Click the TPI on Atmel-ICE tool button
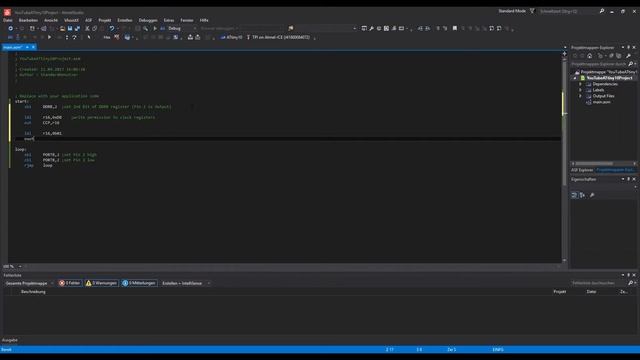Screen dimensions: 640x360 [x=278, y=37]
